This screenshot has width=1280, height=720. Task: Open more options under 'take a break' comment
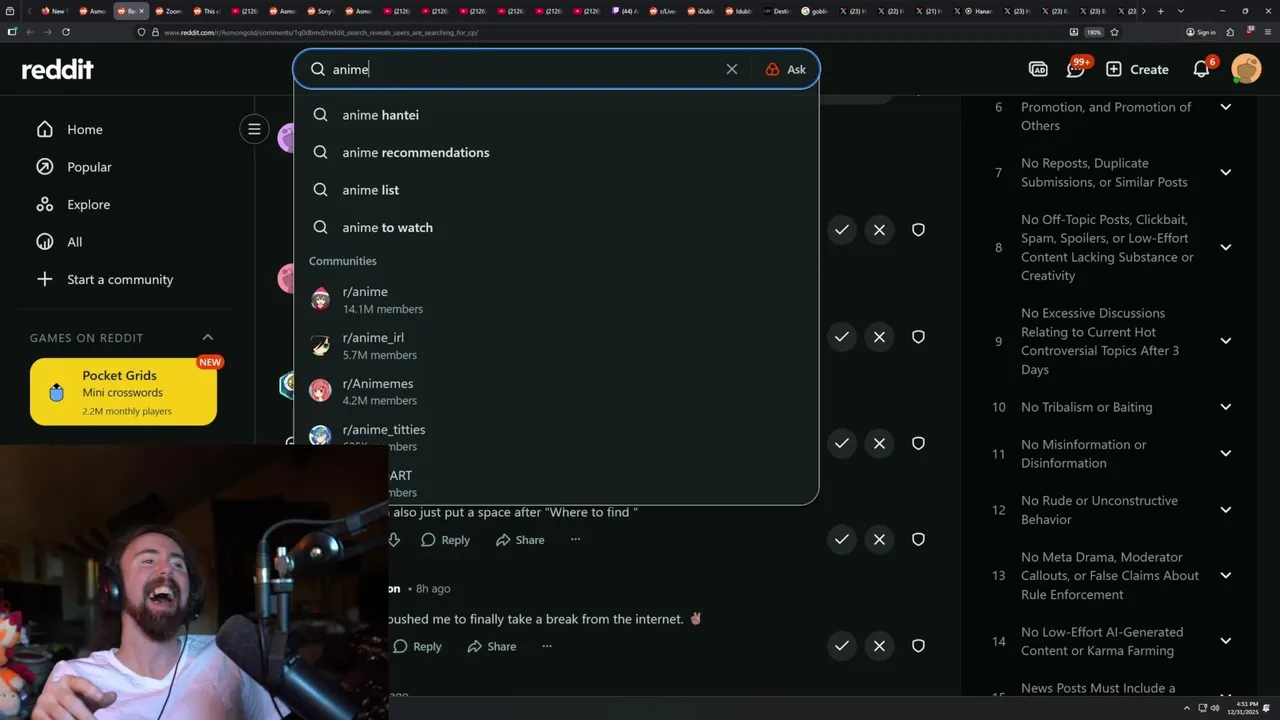547,647
